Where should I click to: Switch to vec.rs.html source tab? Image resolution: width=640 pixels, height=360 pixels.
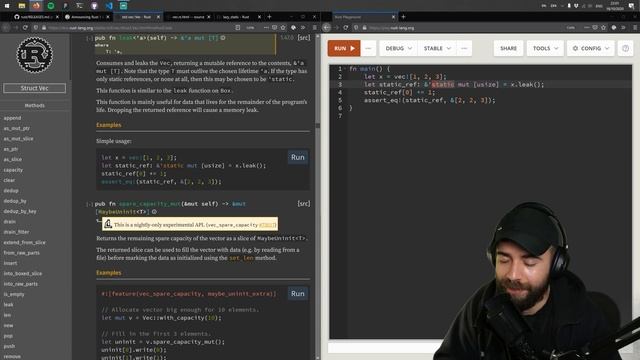point(188,17)
